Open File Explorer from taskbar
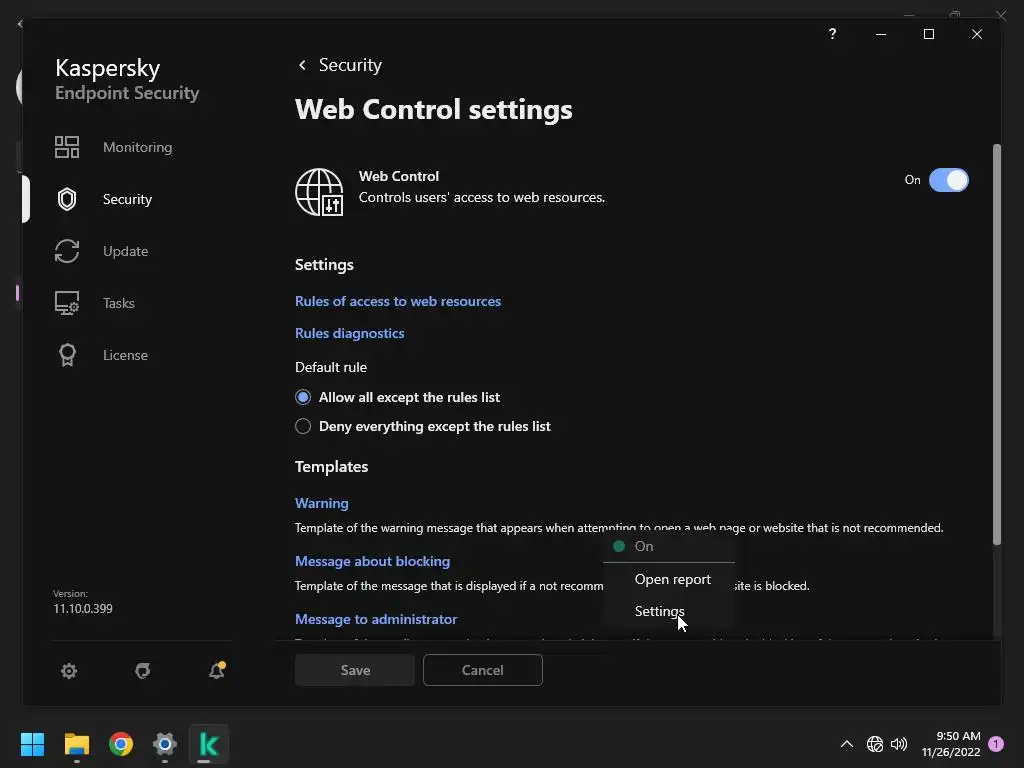Screen dimensions: 1024x768 [76, 744]
